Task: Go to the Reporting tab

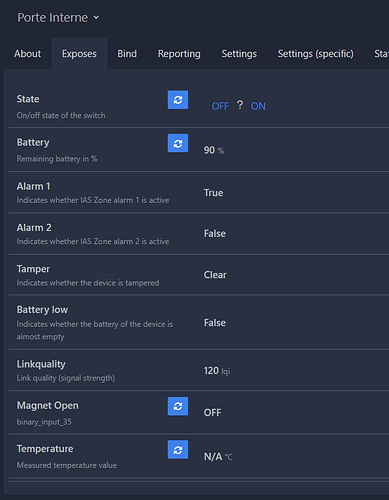Action: pyautogui.click(x=179, y=54)
